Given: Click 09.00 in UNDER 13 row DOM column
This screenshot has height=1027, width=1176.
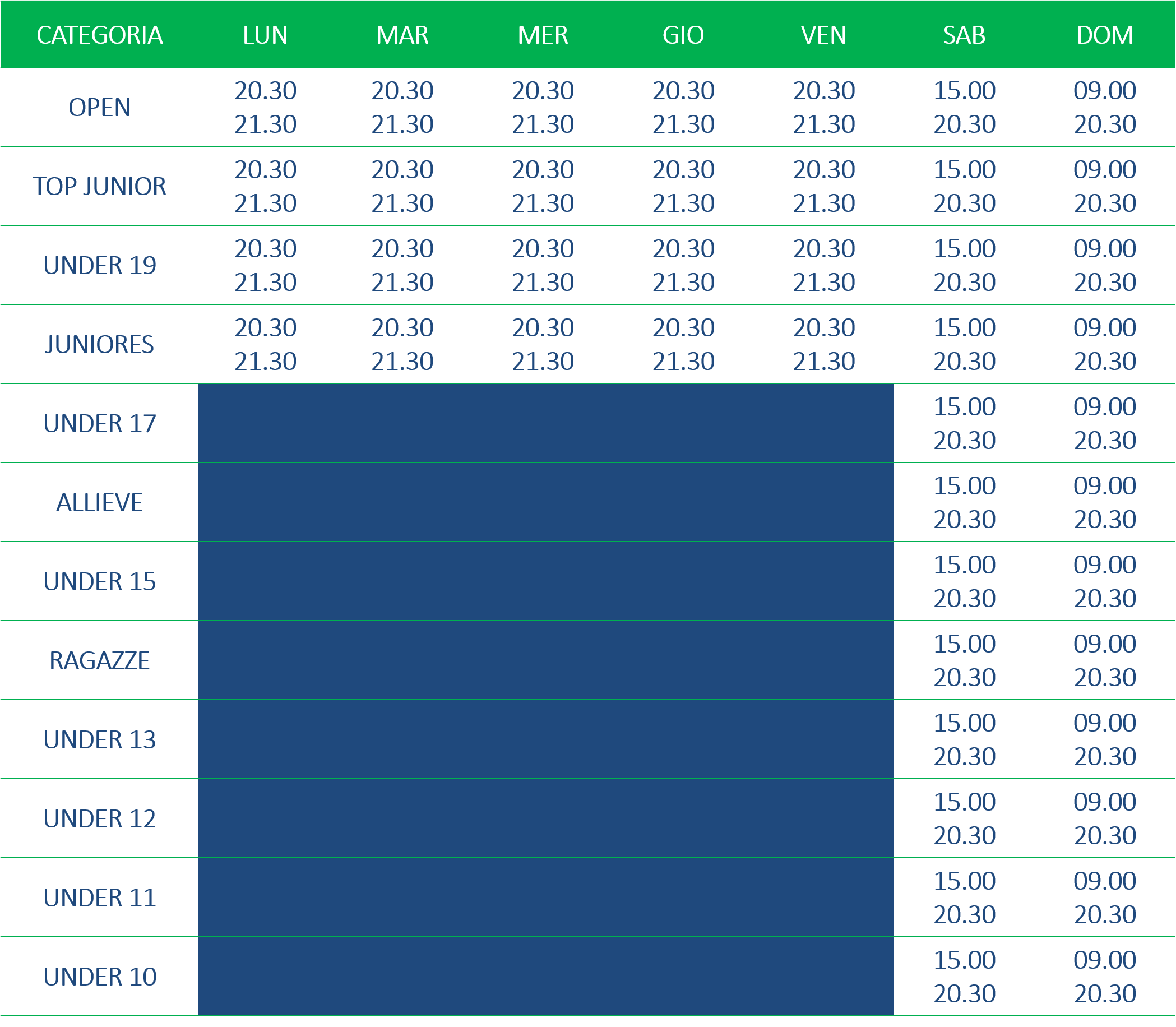Looking at the screenshot, I should click(1105, 723).
